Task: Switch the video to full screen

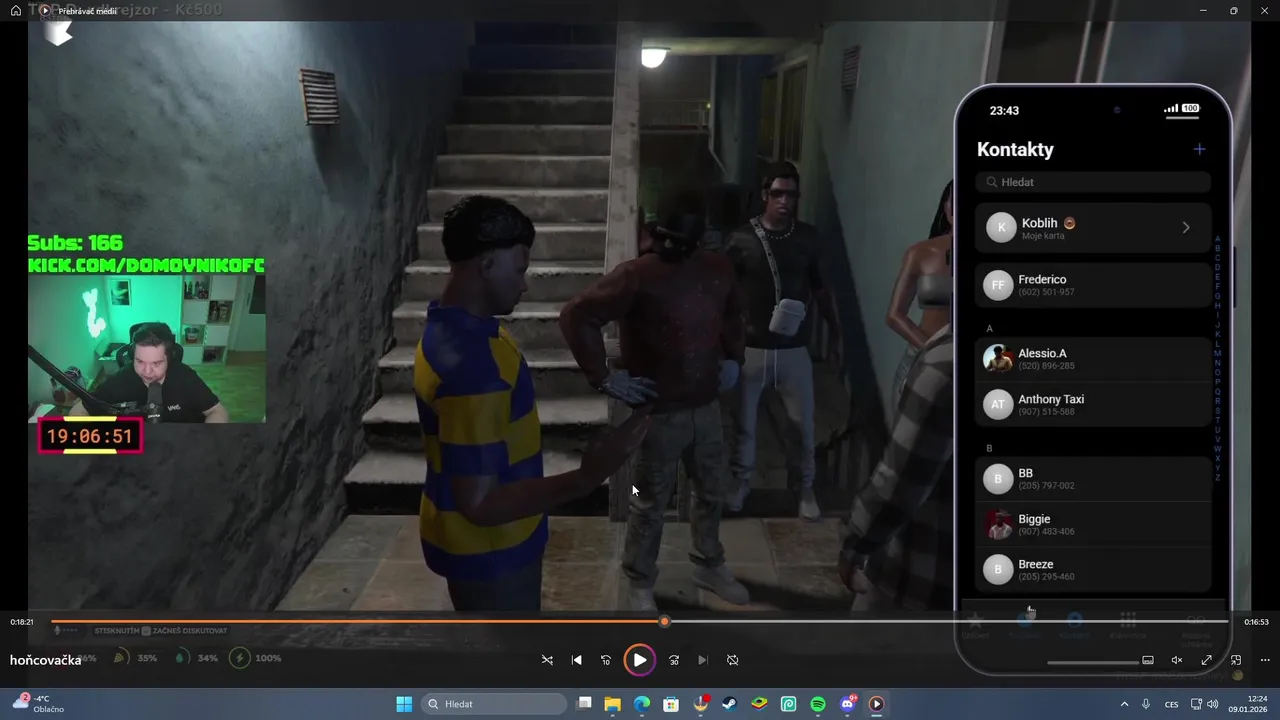Action: click(1206, 660)
